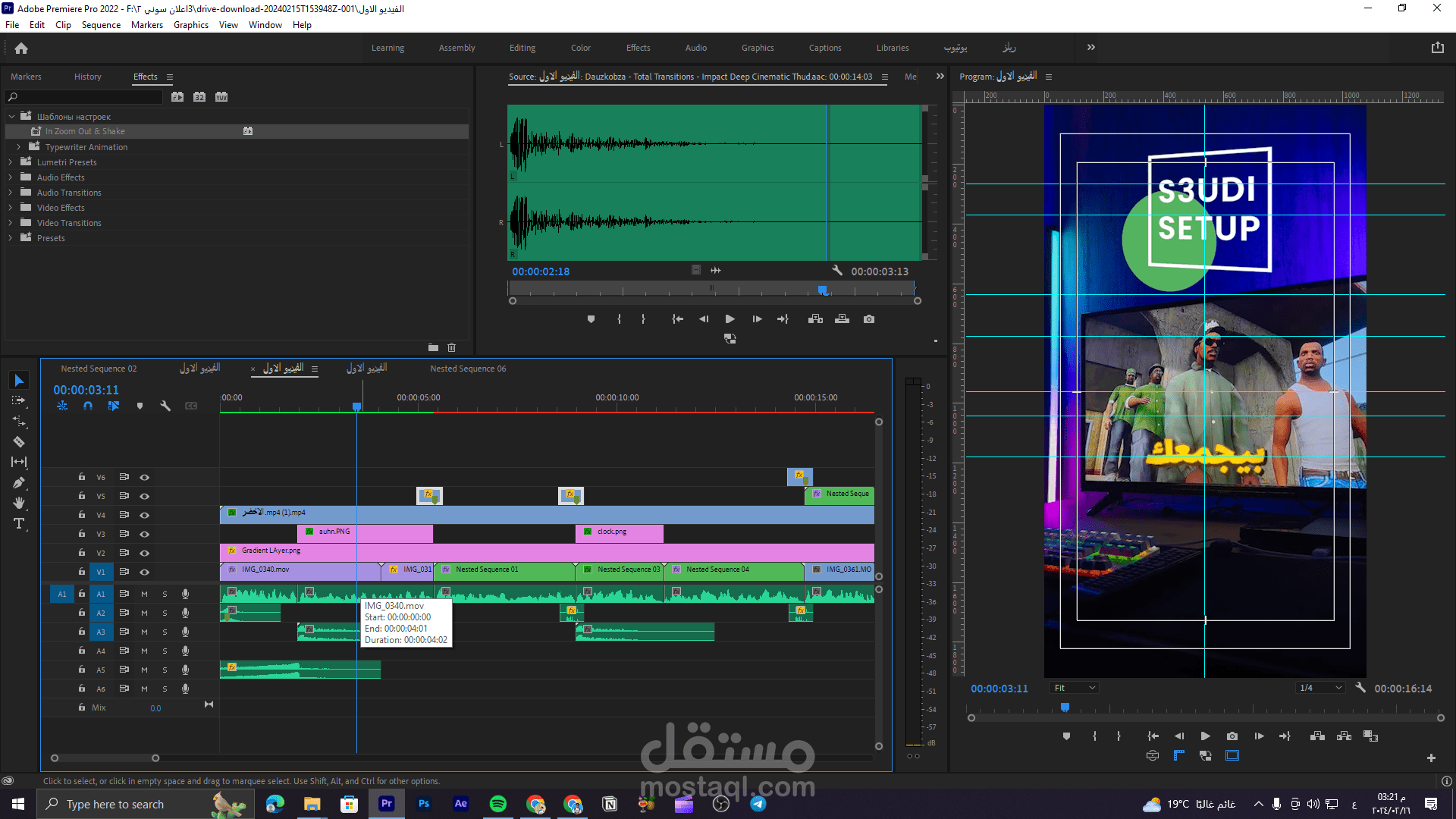Toggle Snap in Timeline
The height and width of the screenshot is (819, 1456).
88,406
